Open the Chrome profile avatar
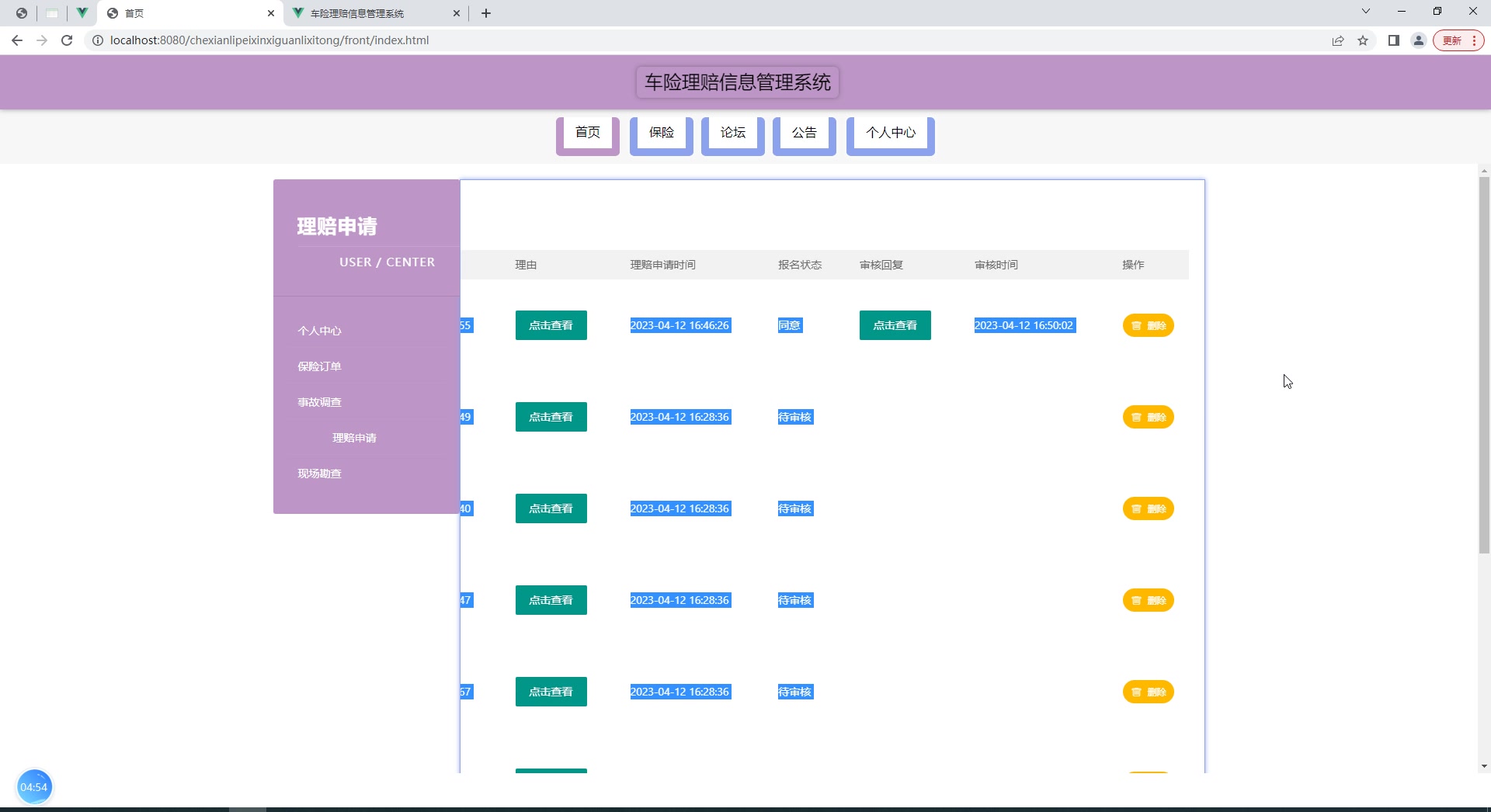The height and width of the screenshot is (812, 1491). [x=1419, y=40]
